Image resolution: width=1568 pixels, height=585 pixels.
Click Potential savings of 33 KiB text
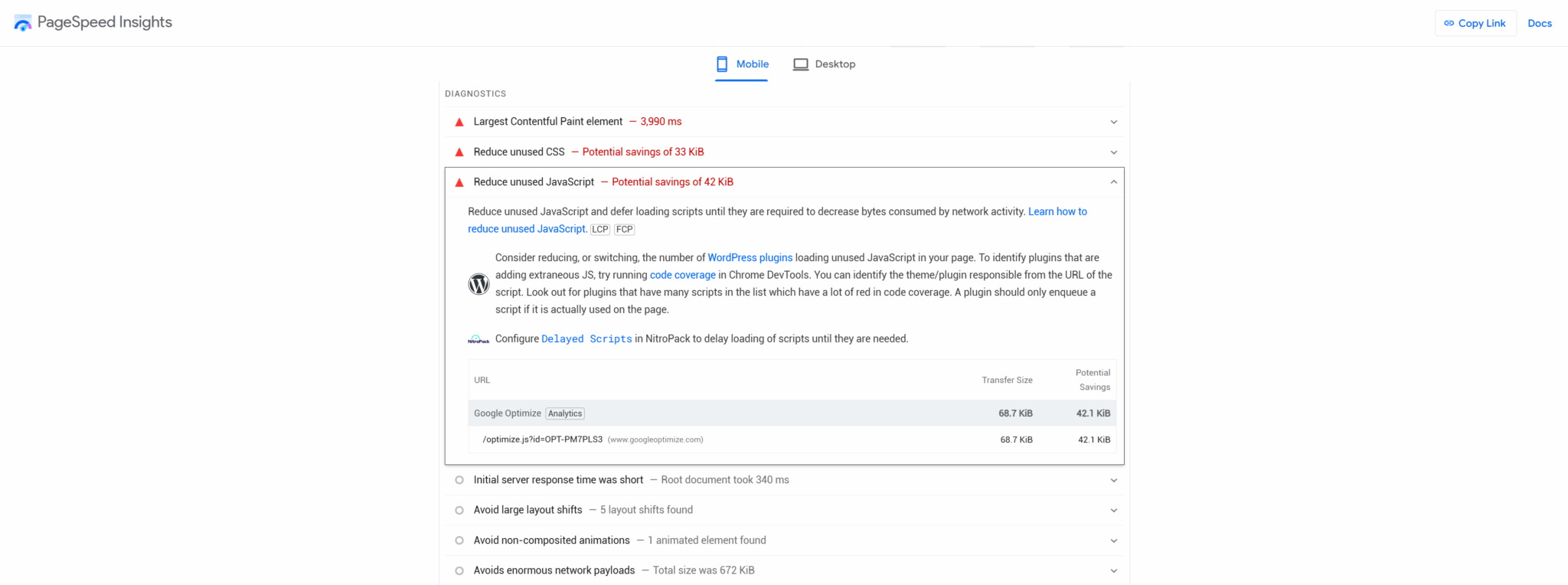click(x=643, y=152)
